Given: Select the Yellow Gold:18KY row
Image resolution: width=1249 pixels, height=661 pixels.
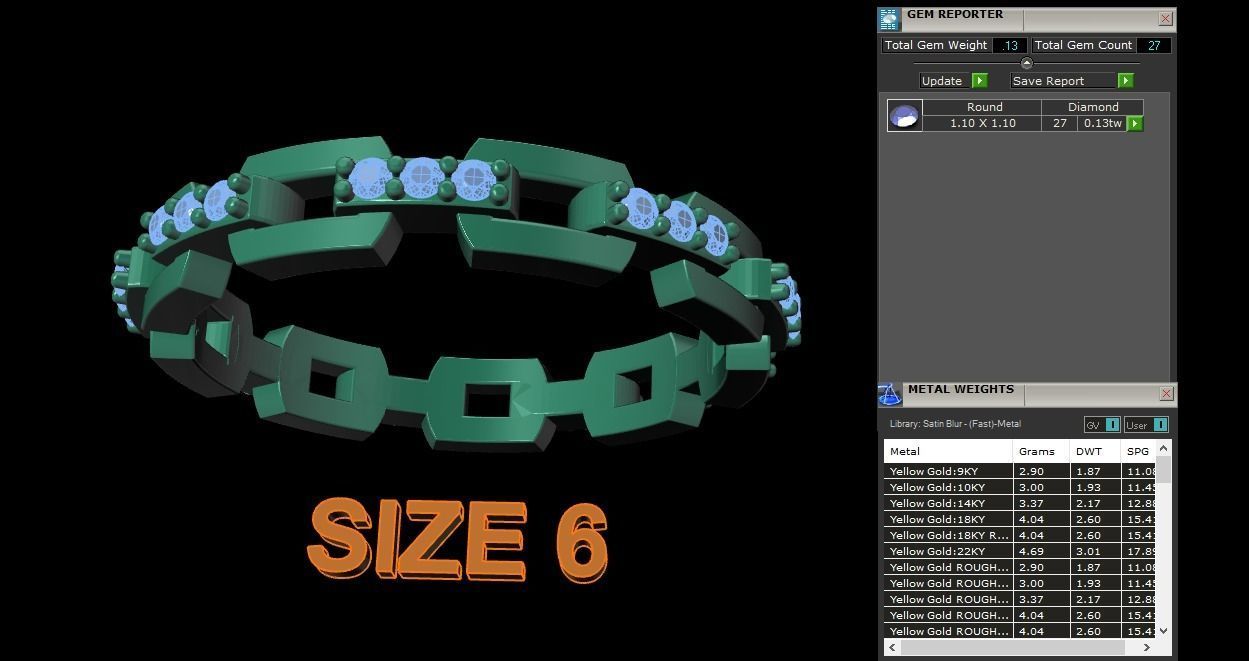Looking at the screenshot, I should (1019, 519).
